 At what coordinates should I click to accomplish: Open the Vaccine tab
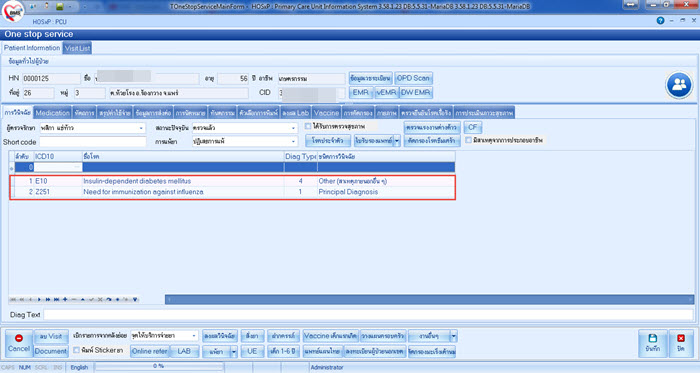click(x=326, y=113)
